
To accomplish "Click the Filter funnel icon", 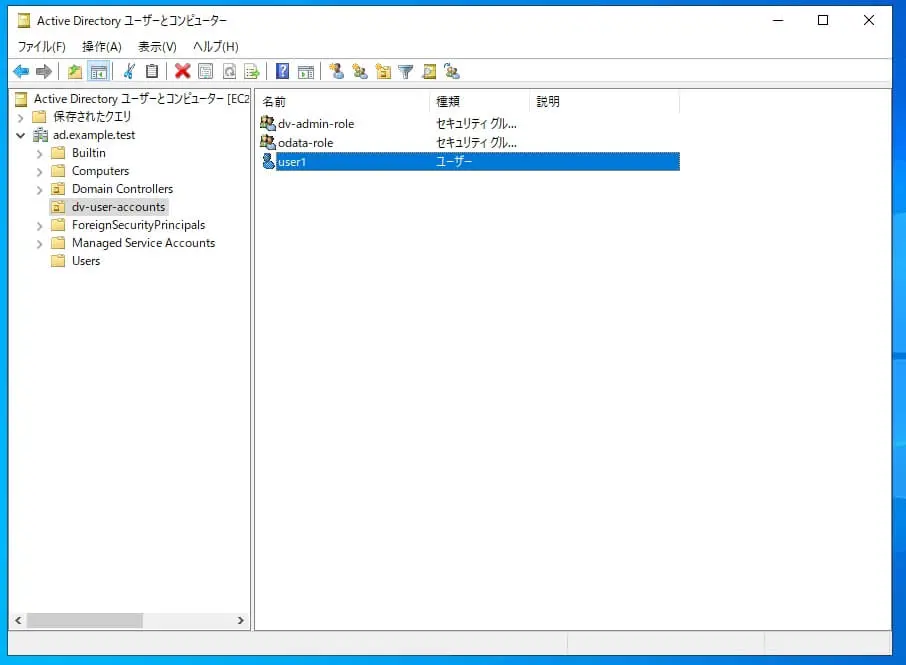I will click(x=406, y=72).
